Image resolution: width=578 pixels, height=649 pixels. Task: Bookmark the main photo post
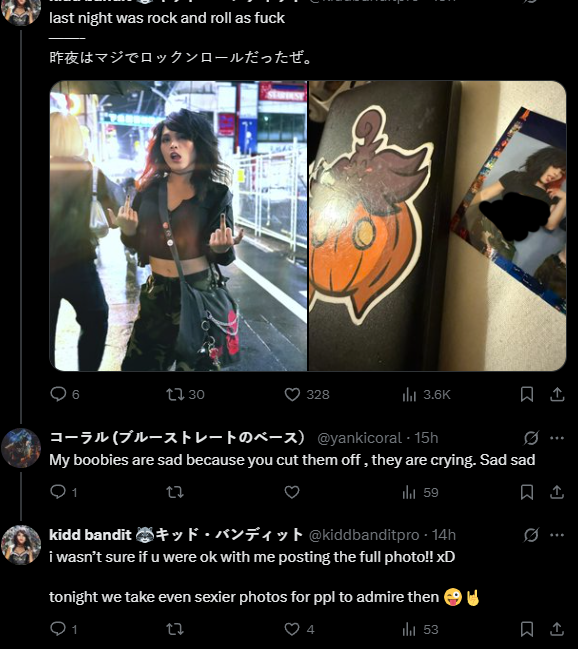[x=527, y=394]
